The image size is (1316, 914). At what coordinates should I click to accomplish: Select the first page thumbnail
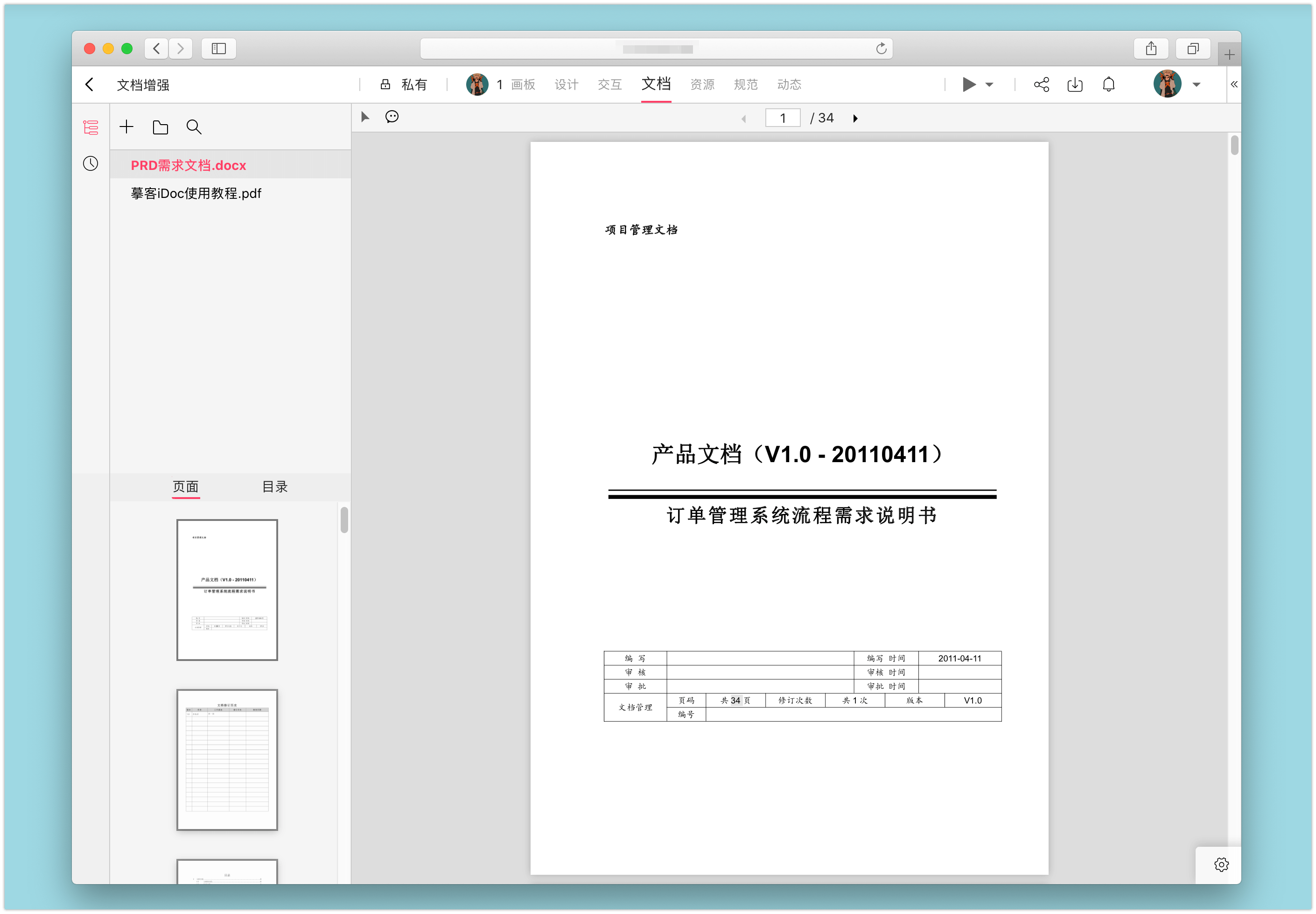pos(227,590)
